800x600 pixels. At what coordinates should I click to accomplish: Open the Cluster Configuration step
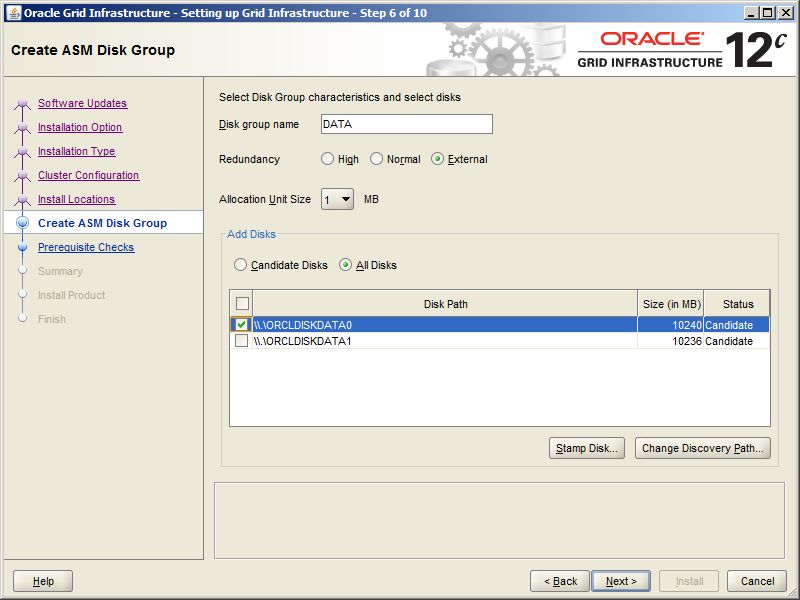tap(88, 175)
